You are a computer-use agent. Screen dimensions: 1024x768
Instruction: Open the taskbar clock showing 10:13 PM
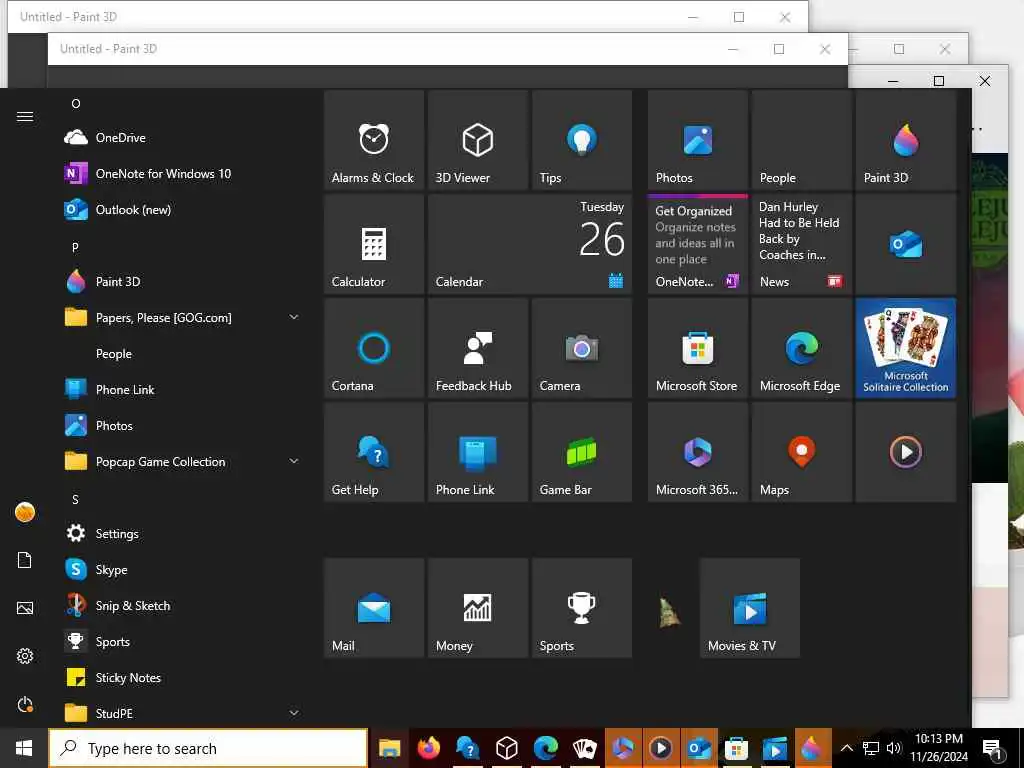click(939, 748)
